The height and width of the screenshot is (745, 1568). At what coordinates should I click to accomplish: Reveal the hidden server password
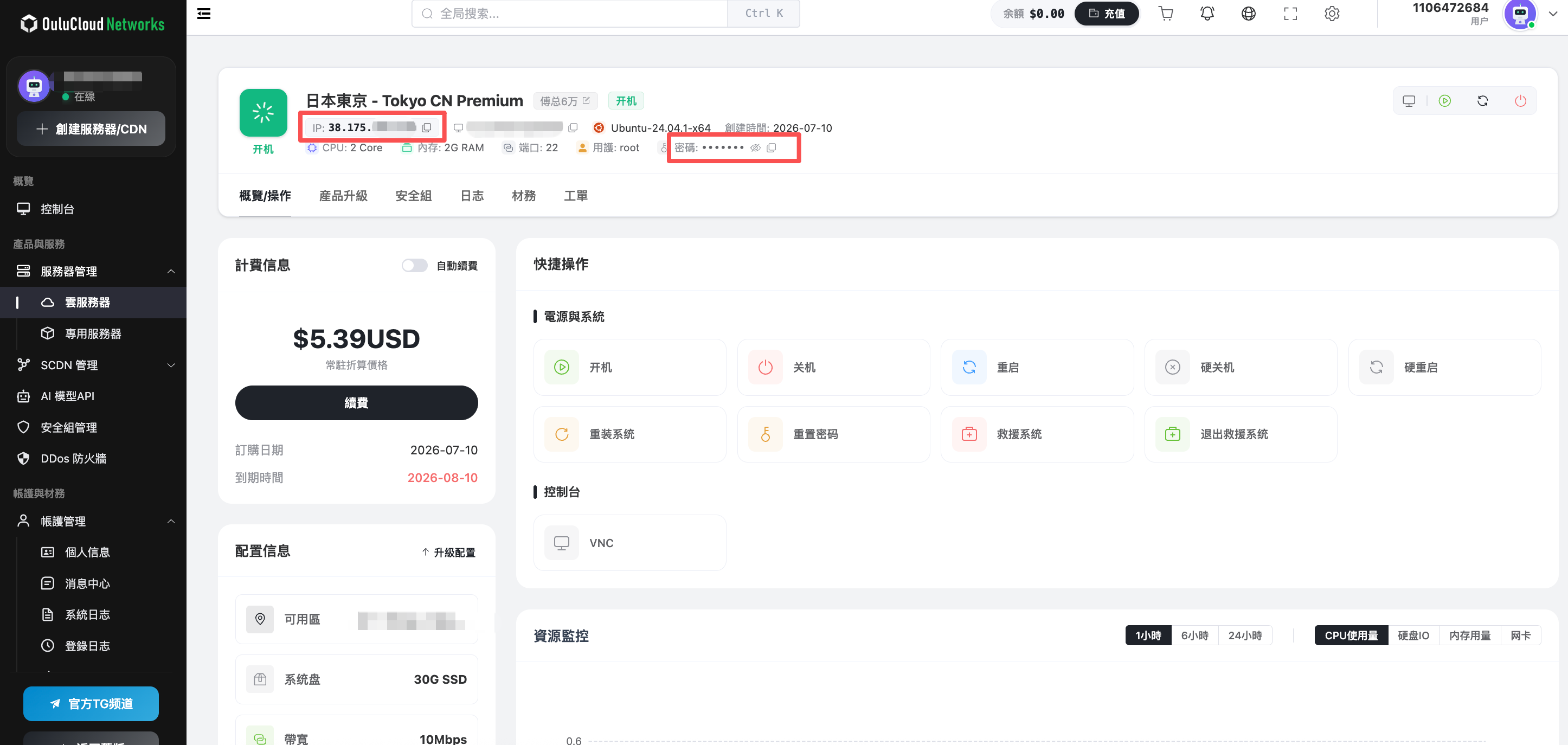755,148
